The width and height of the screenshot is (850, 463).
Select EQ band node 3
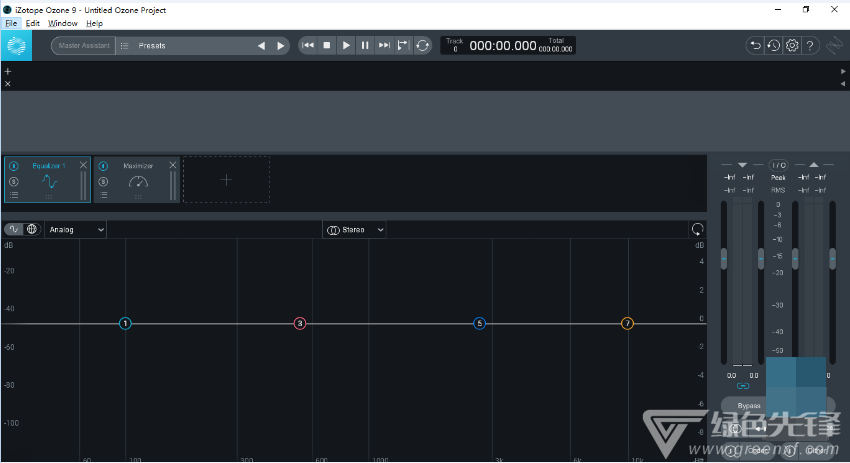pos(300,324)
